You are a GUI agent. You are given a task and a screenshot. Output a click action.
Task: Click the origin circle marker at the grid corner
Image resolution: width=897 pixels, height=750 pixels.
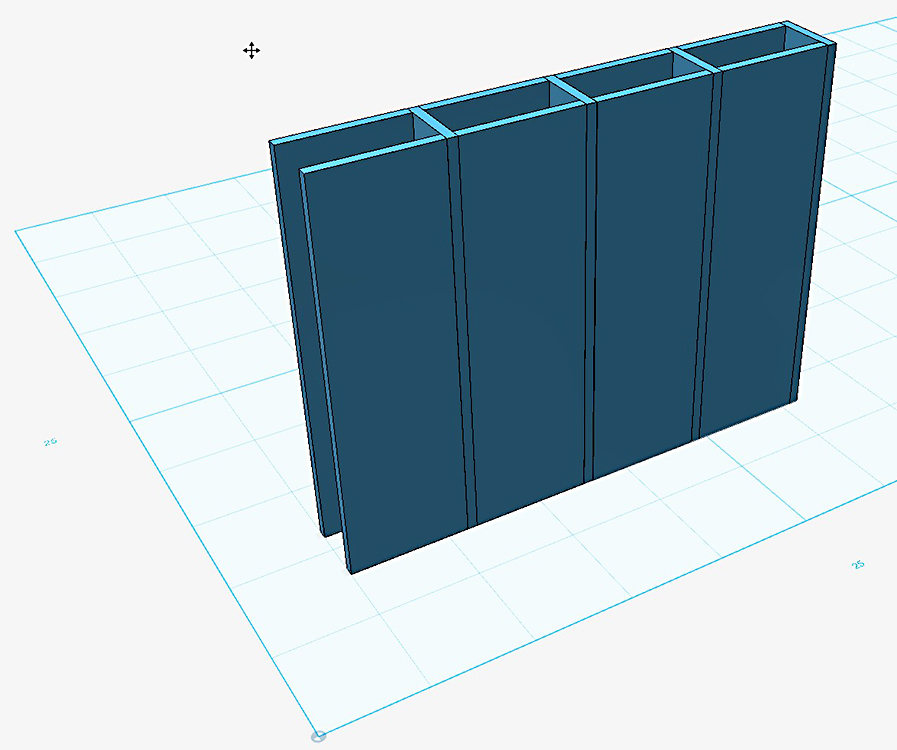pos(318,737)
